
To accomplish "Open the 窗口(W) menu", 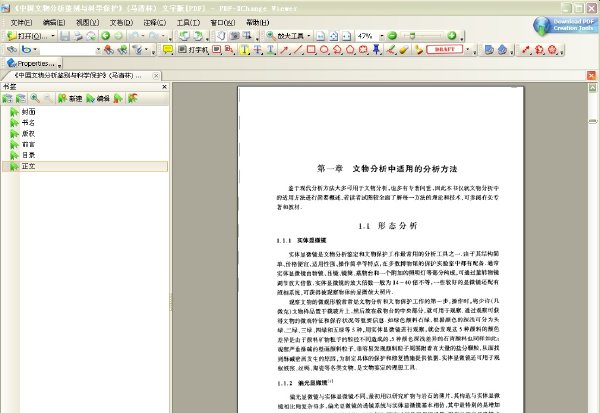I will [223, 23].
